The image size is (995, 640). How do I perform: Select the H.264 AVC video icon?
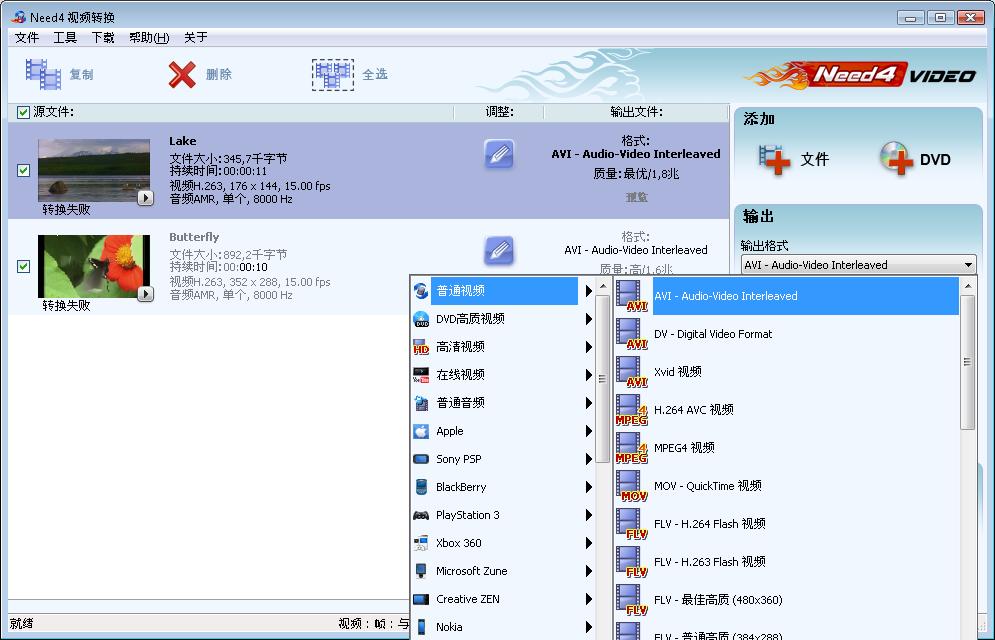pos(631,410)
